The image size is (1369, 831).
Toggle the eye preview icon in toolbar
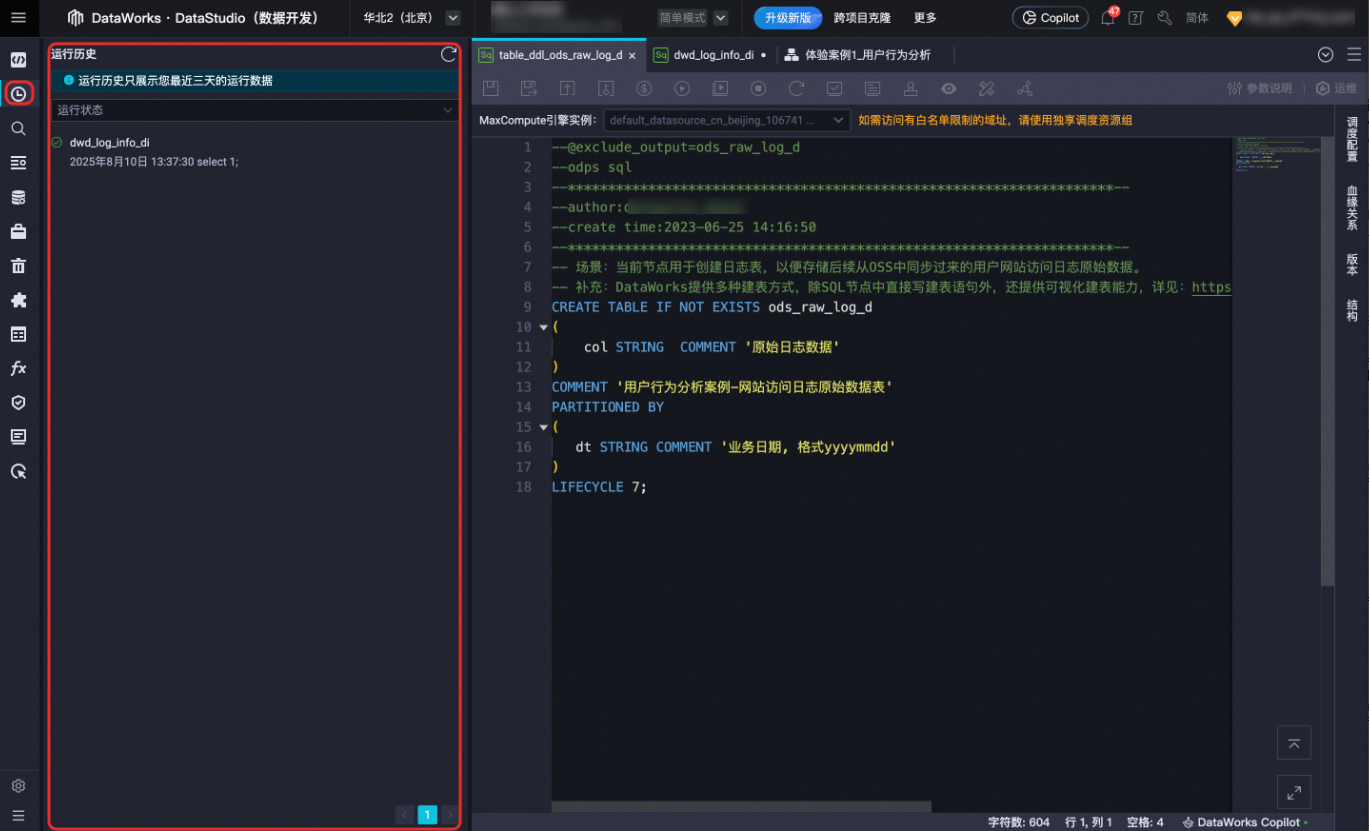[948, 88]
